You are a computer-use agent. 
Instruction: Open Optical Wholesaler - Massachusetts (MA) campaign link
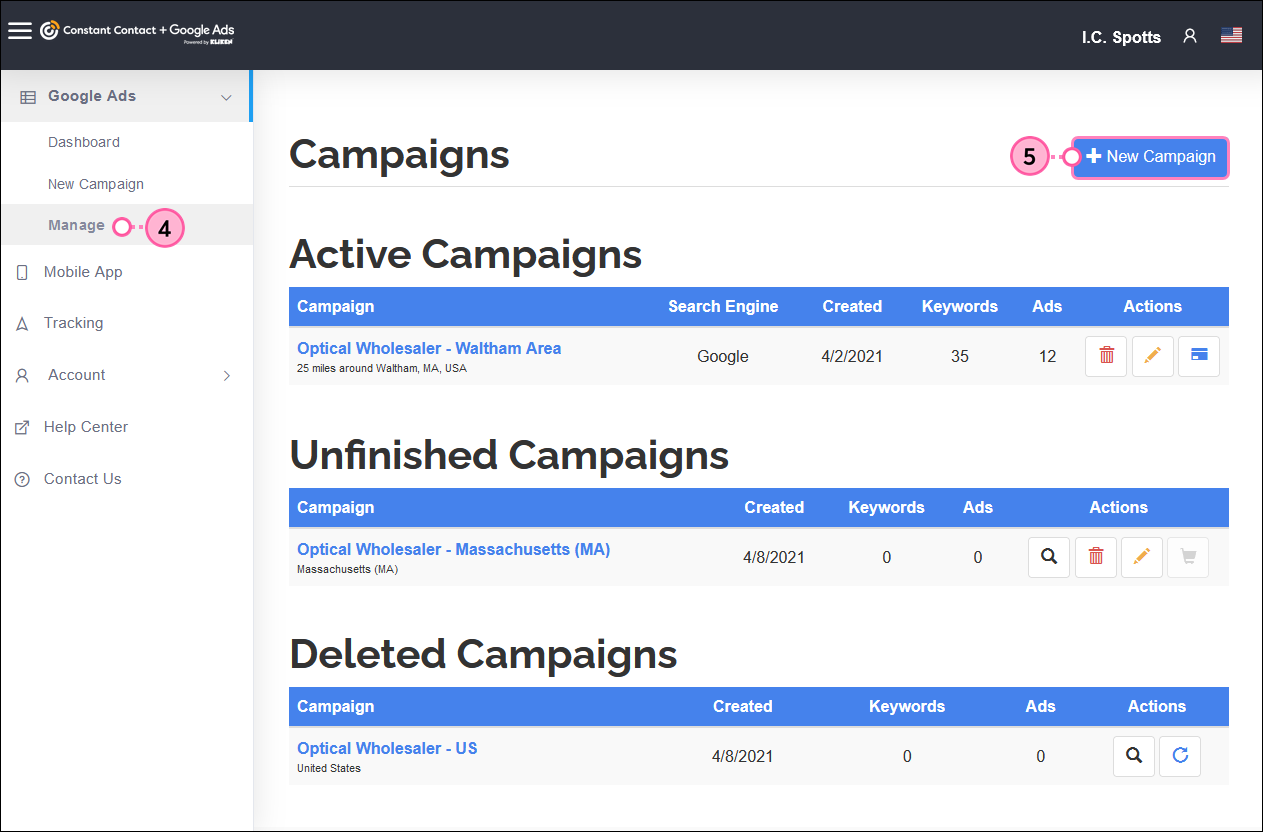point(454,549)
